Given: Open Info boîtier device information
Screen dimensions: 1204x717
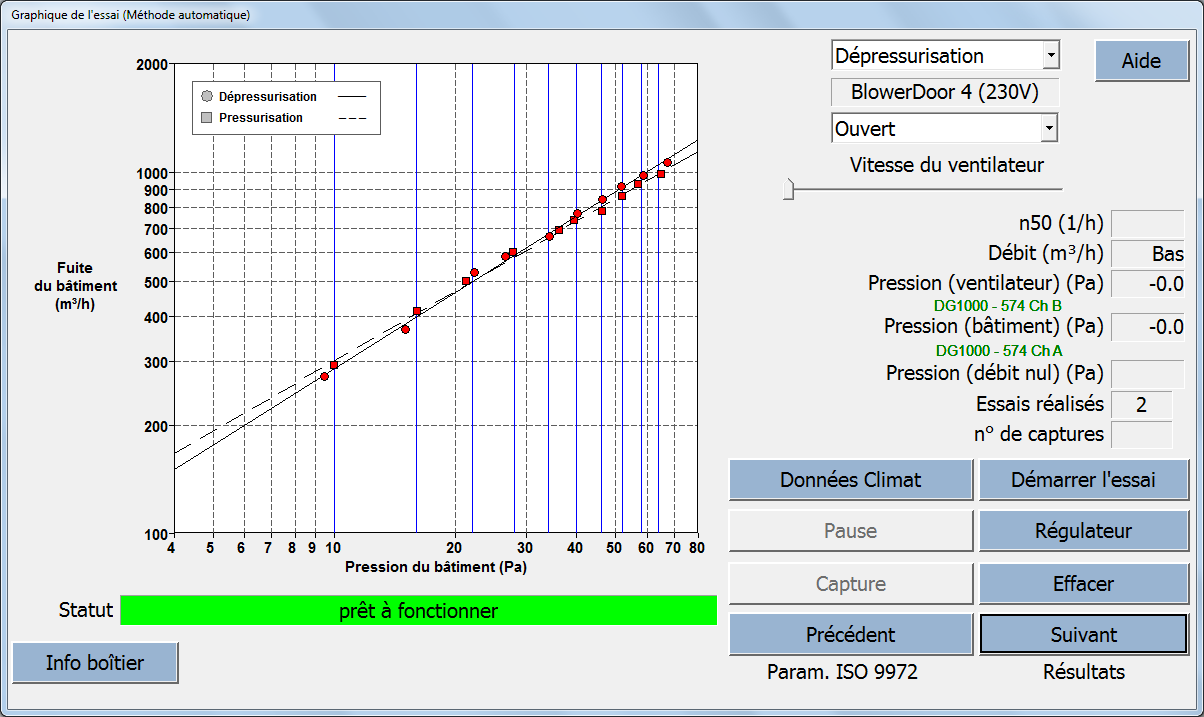Looking at the screenshot, I should [x=95, y=663].
